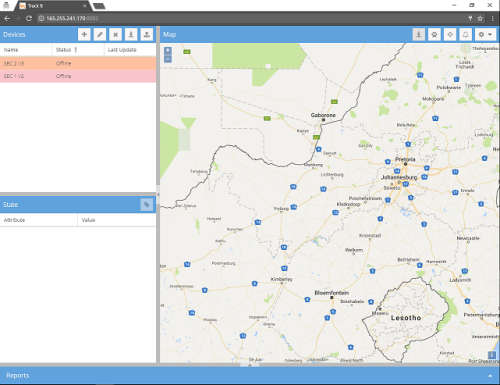Open the settings gear dropdown menu
Screen dimensions: 500x385
pos(485,34)
